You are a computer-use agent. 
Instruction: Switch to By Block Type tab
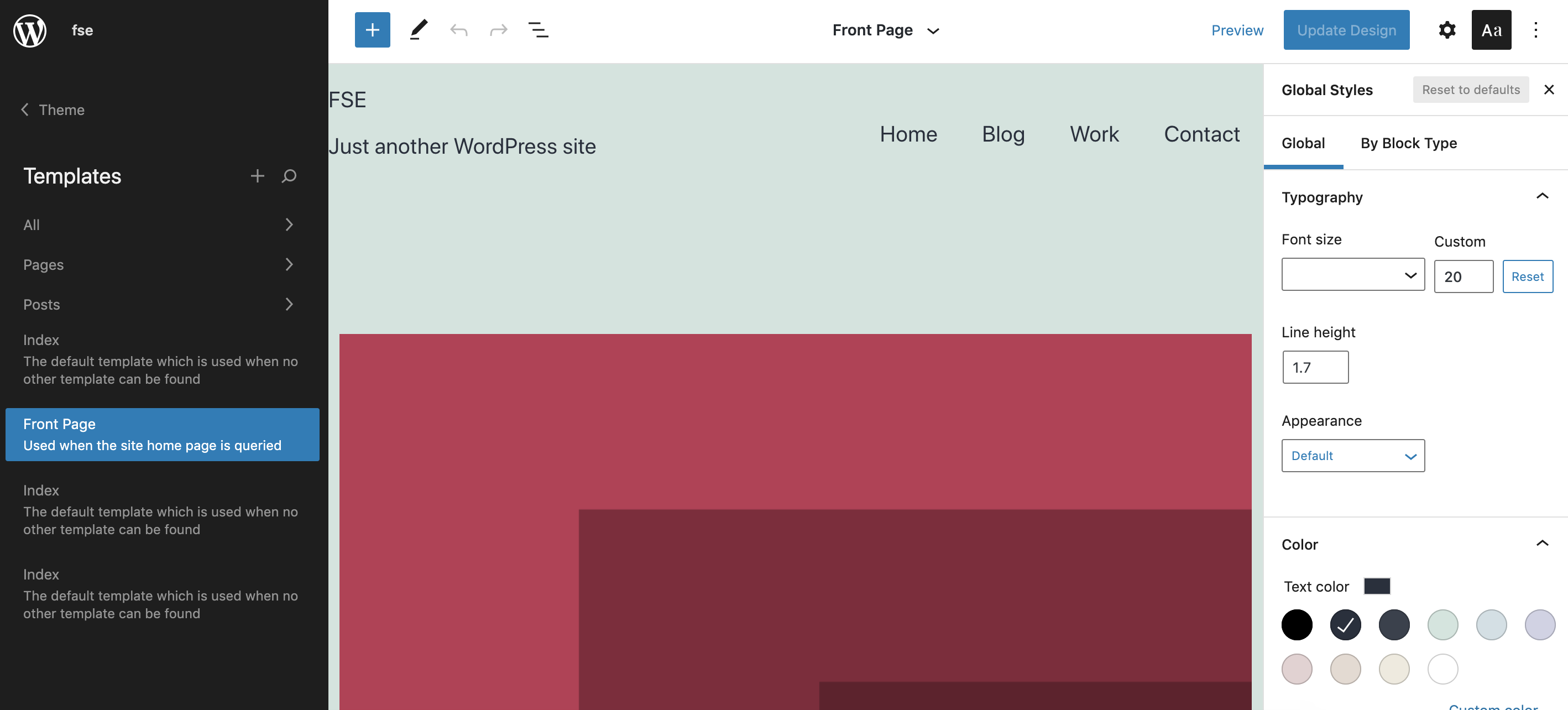click(1408, 143)
